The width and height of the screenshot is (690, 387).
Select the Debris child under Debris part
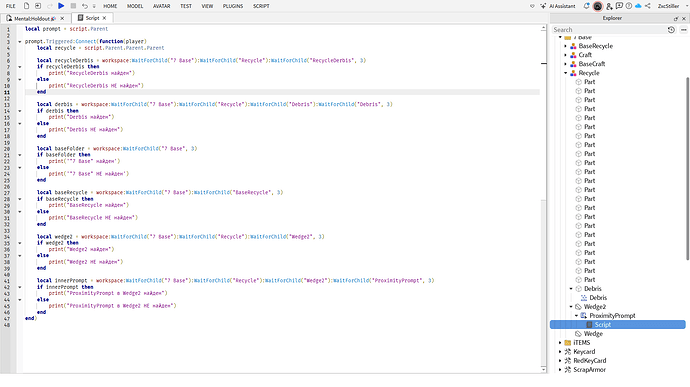[x=598, y=298]
